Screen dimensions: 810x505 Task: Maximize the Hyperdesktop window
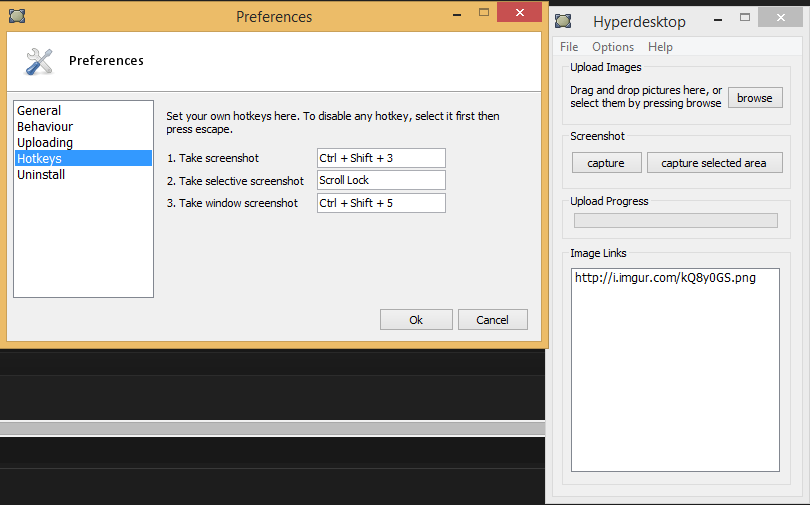[744, 18]
